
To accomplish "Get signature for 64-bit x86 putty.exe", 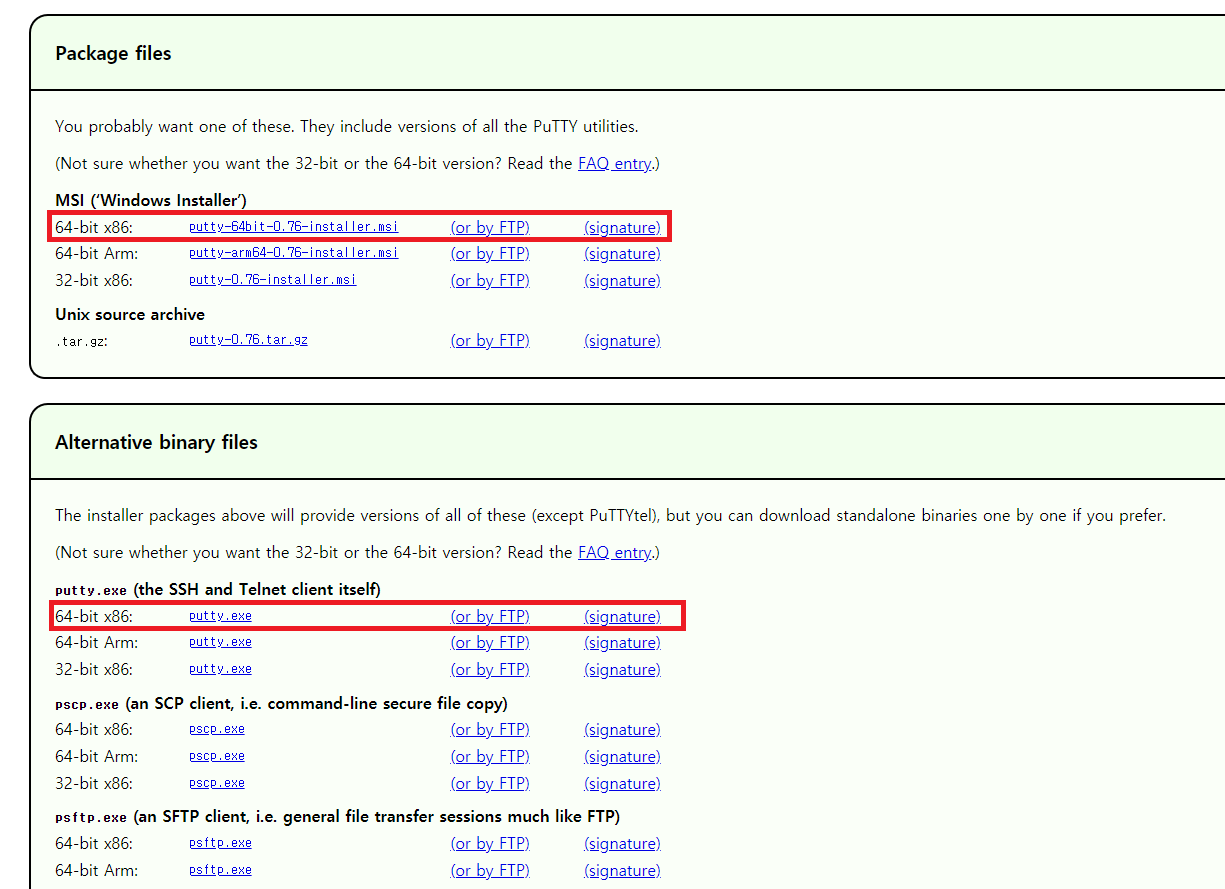I will (x=622, y=616).
